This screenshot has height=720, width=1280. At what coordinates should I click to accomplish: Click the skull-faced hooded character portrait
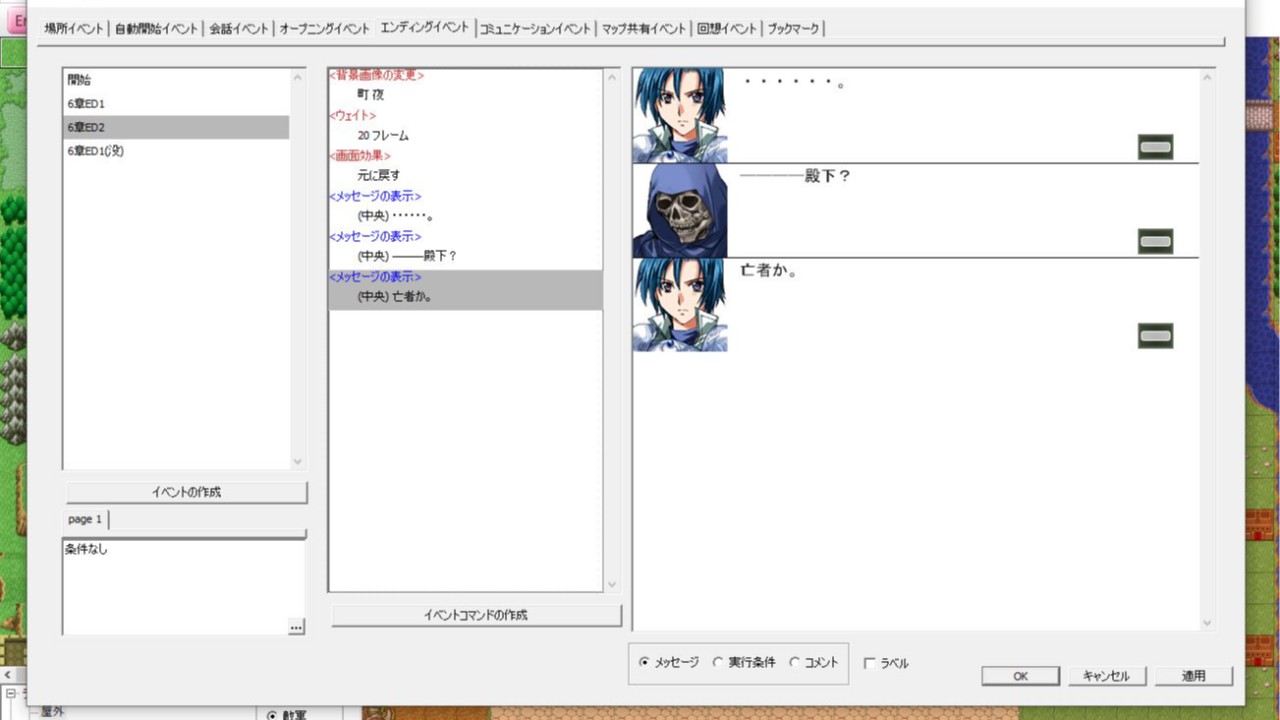(x=680, y=207)
